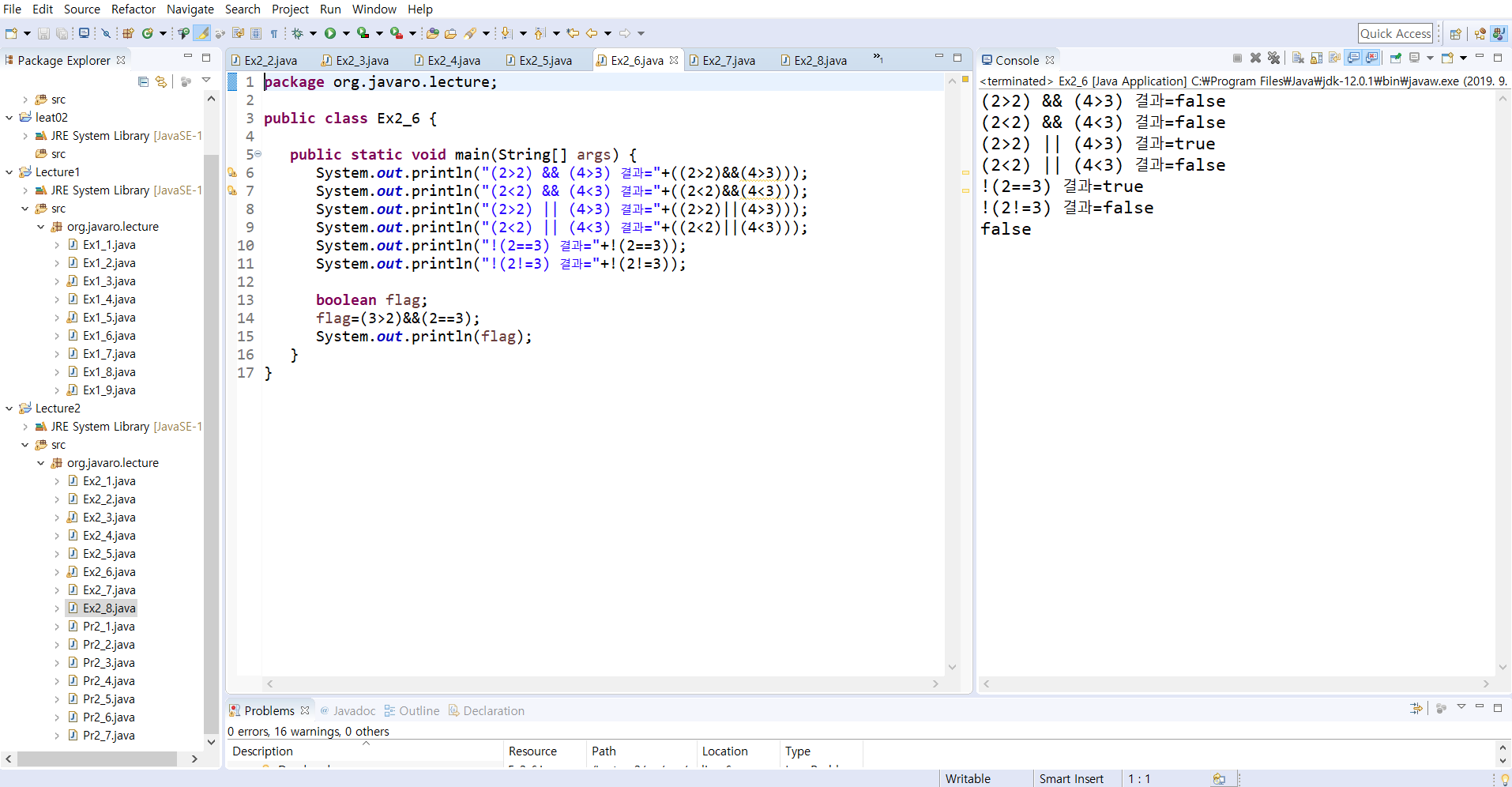Open the Source menu
The height and width of the screenshot is (787, 1512).
click(x=82, y=9)
